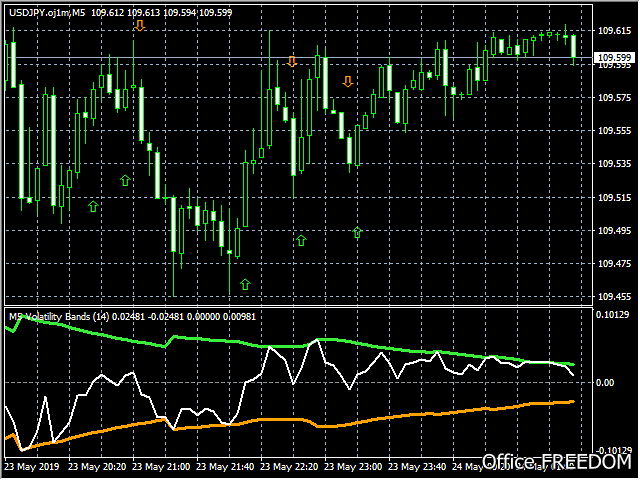Image resolution: width=640 pixels, height=480 pixels.
Task: Click the 0.00 level label in the indicator window
Action: click(605, 383)
